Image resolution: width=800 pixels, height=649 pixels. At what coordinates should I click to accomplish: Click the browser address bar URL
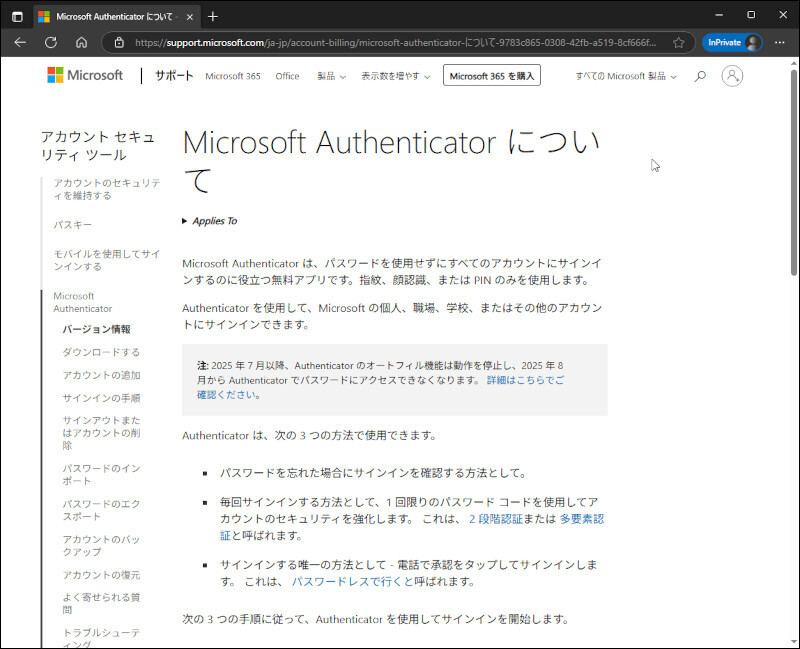coord(395,42)
